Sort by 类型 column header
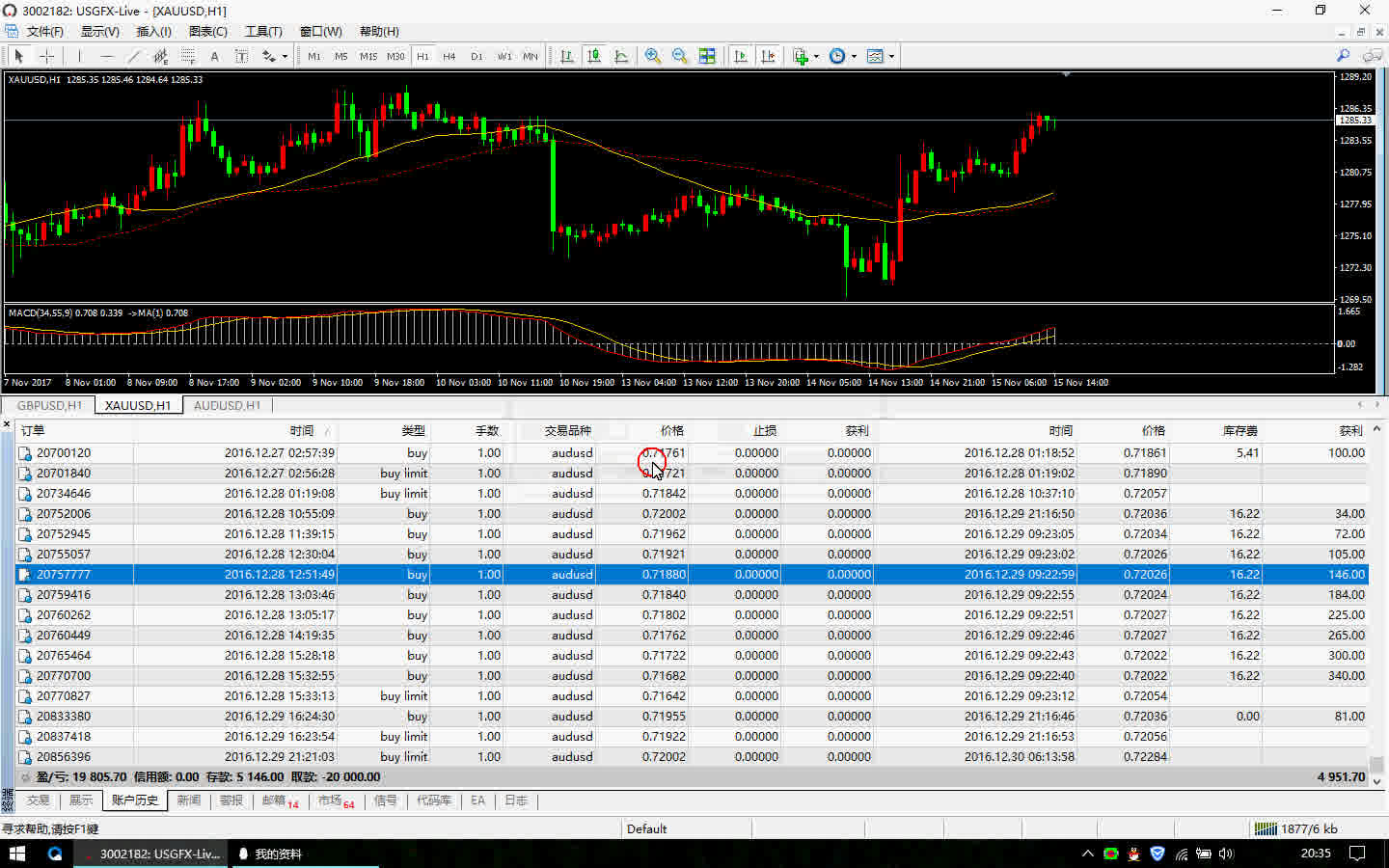This screenshot has width=1389, height=868. point(414,431)
